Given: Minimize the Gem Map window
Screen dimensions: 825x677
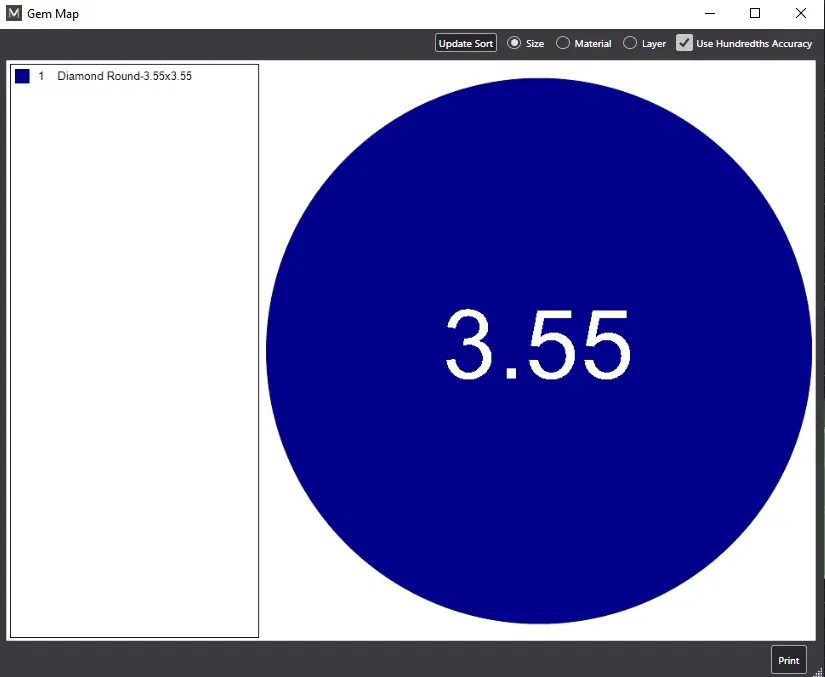Looking at the screenshot, I should click(710, 13).
